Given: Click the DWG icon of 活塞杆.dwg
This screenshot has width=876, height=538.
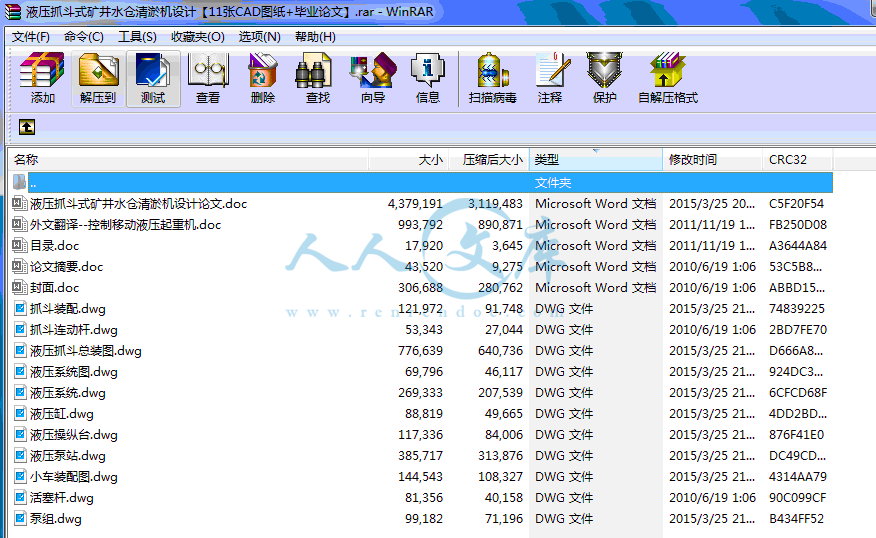Looking at the screenshot, I should point(20,497).
